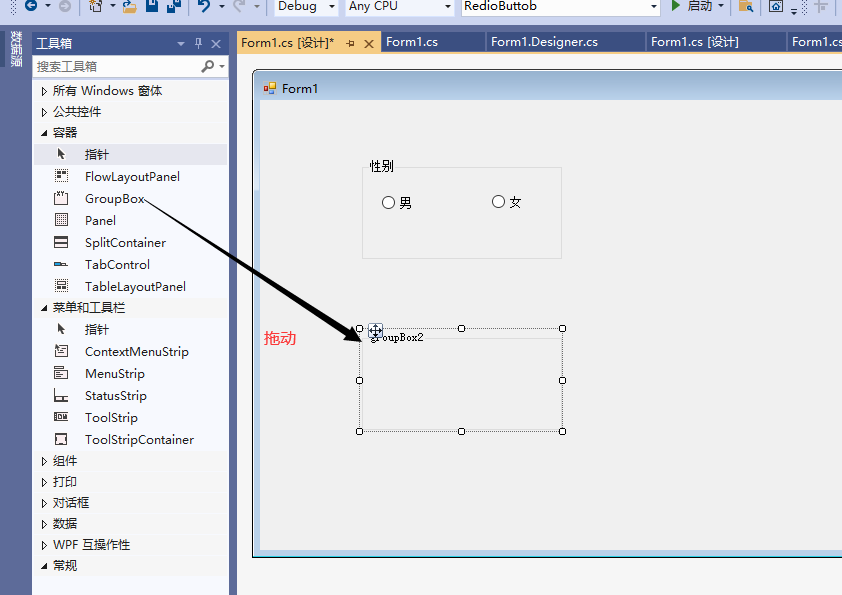
Task: Expand the 打印 section
Action: [44, 482]
